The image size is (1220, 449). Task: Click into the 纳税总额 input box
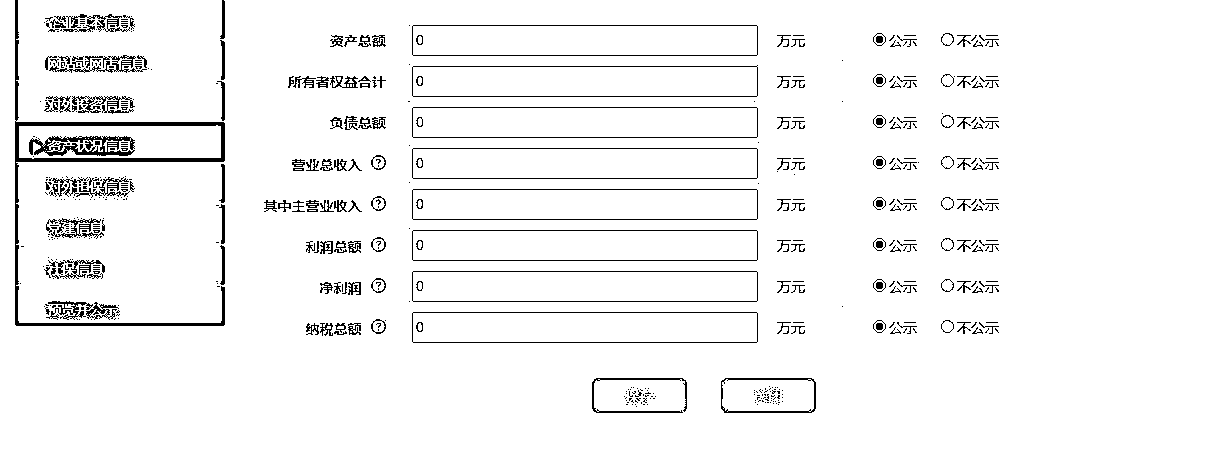pos(585,327)
